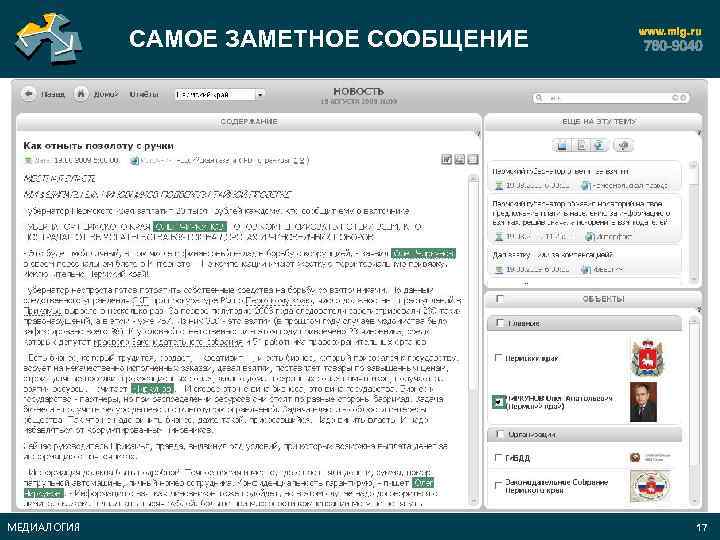Click the source icon of the first related item
Image resolution: width=720 pixels, height=540 pixels.
coord(585,185)
